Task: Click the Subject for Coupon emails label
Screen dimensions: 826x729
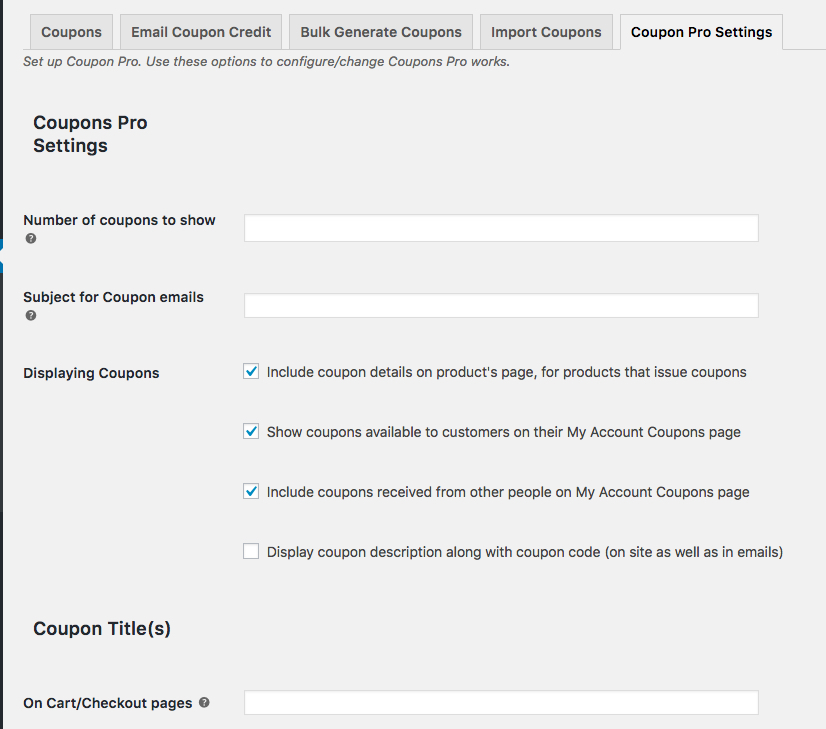Action: (x=113, y=297)
